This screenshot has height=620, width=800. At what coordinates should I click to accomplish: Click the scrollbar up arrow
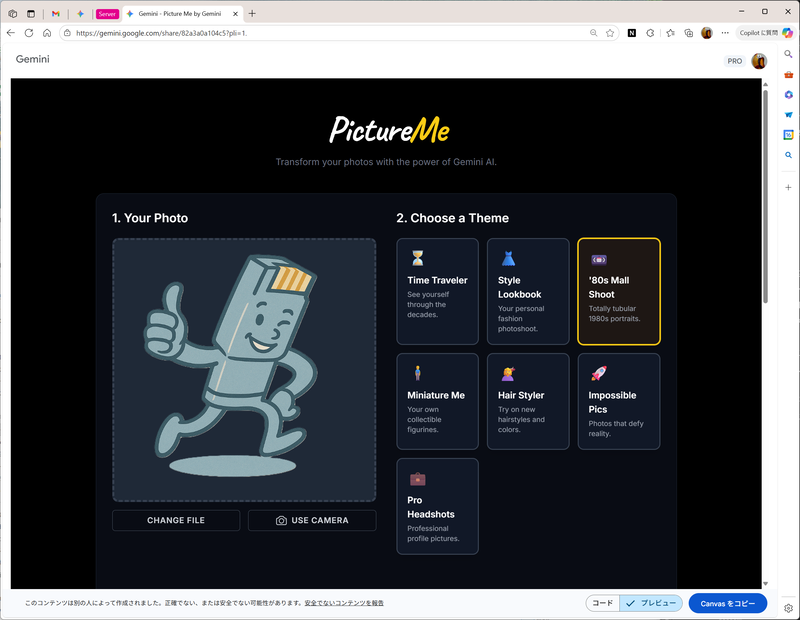click(x=765, y=84)
